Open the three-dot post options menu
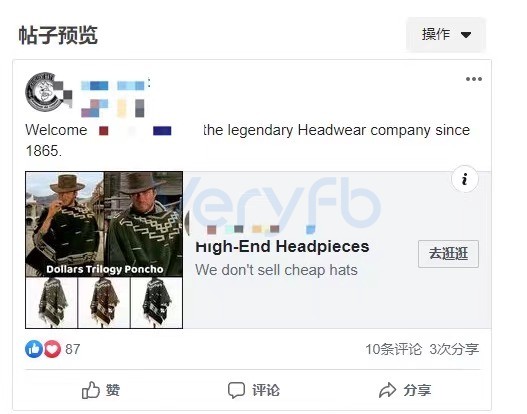 pyautogui.click(x=474, y=79)
